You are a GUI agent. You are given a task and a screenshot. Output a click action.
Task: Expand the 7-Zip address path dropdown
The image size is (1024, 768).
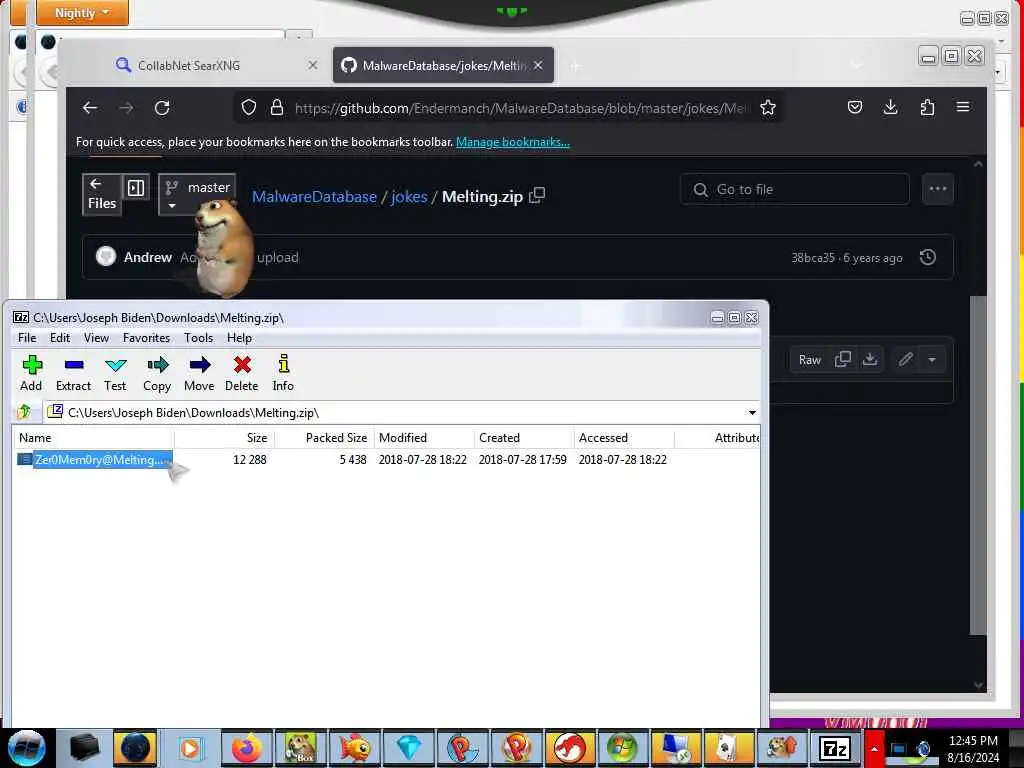pos(752,413)
